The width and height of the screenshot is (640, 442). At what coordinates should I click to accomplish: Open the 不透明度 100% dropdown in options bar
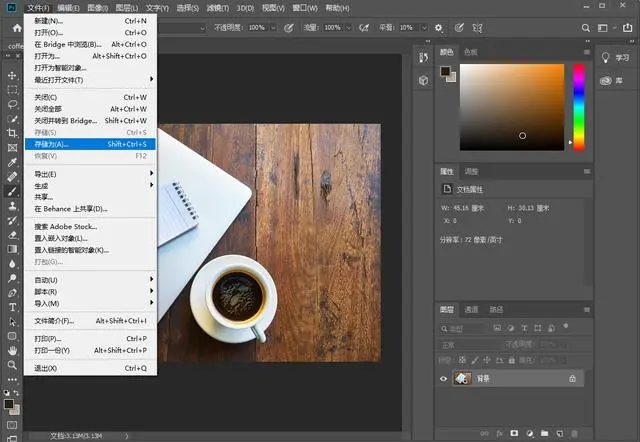click(x=273, y=27)
